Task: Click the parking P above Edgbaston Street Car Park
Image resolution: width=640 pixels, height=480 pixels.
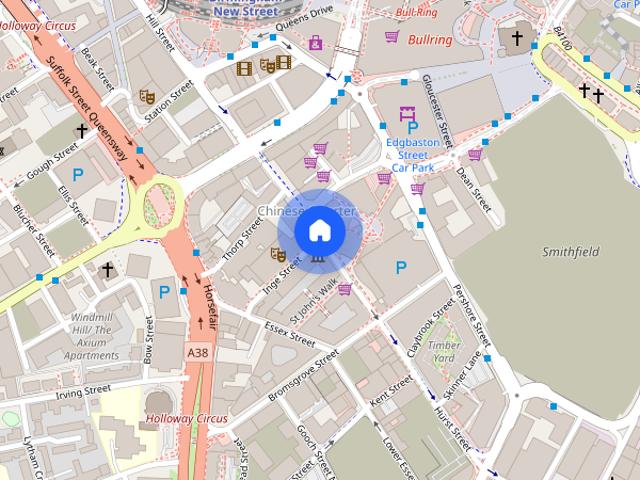Action: point(413,128)
